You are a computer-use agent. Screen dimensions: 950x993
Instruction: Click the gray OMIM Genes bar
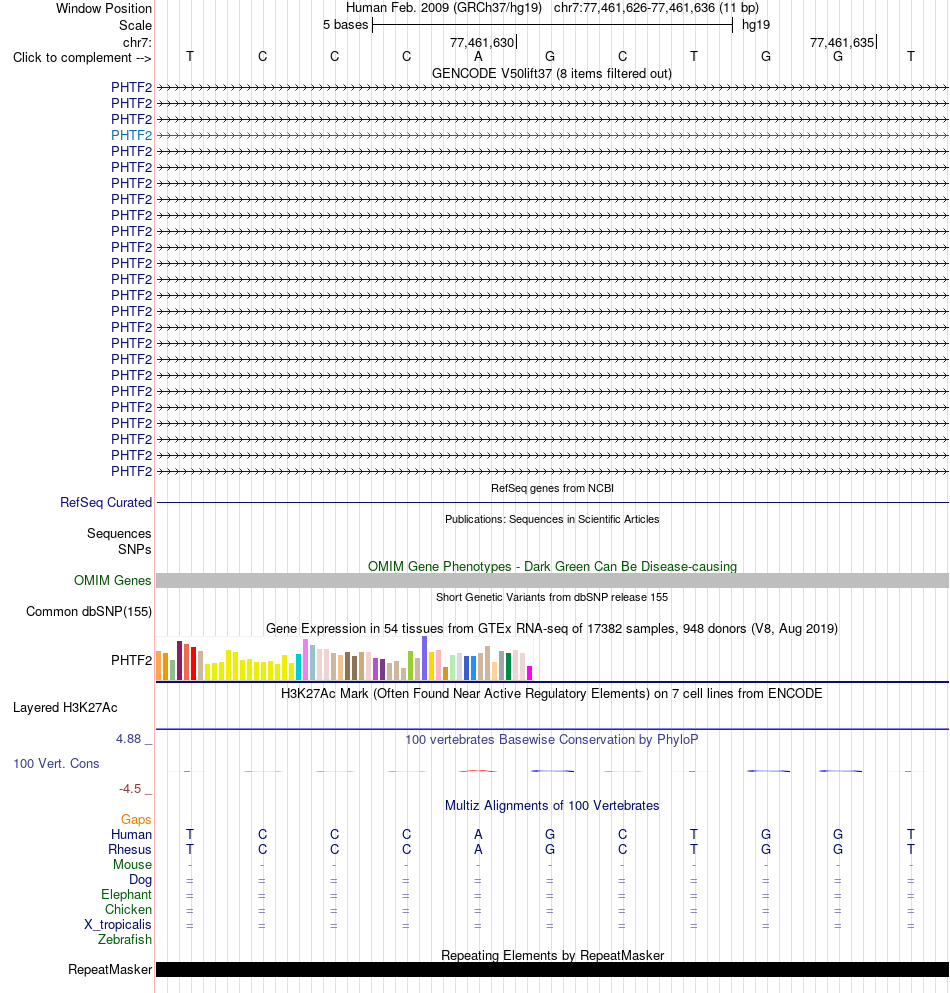552,580
